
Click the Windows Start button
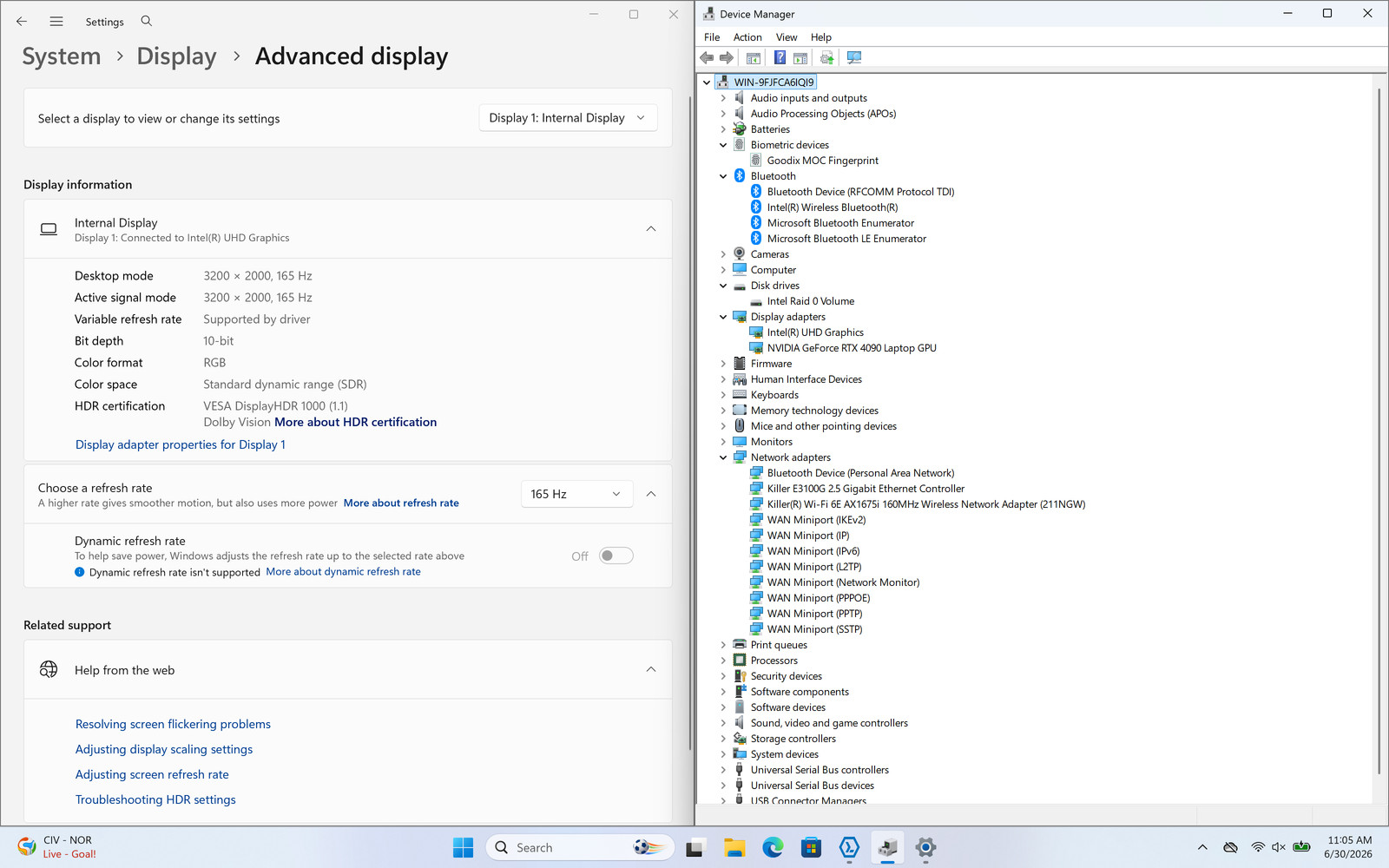click(x=464, y=848)
